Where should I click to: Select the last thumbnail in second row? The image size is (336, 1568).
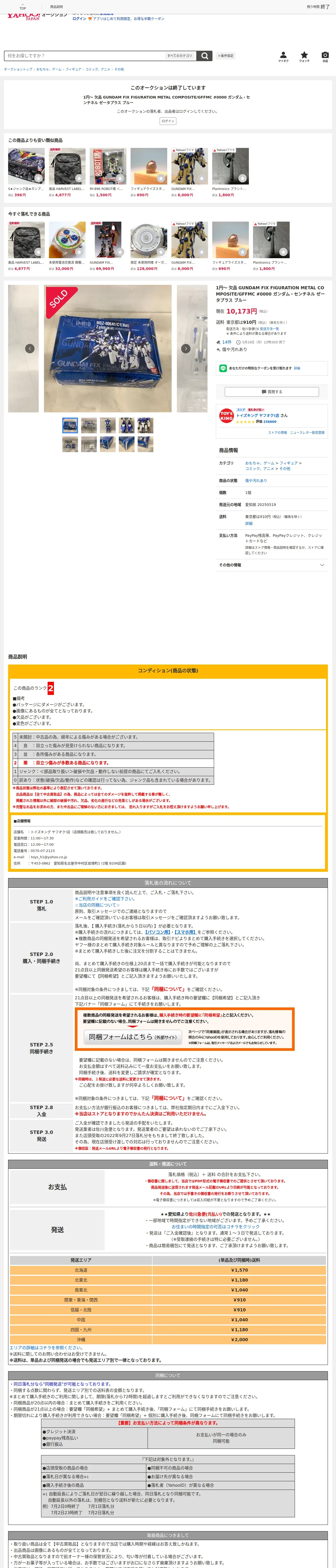click(x=145, y=444)
